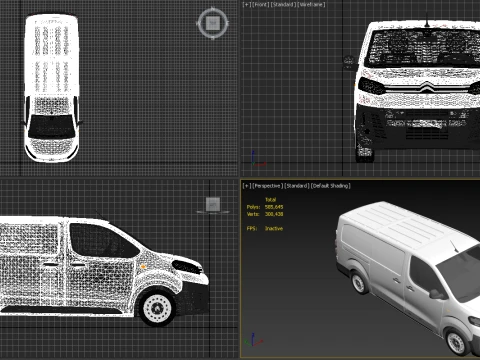Click the ViewCube in the side viewport
The height and width of the screenshot is (360, 480).
click(213, 205)
